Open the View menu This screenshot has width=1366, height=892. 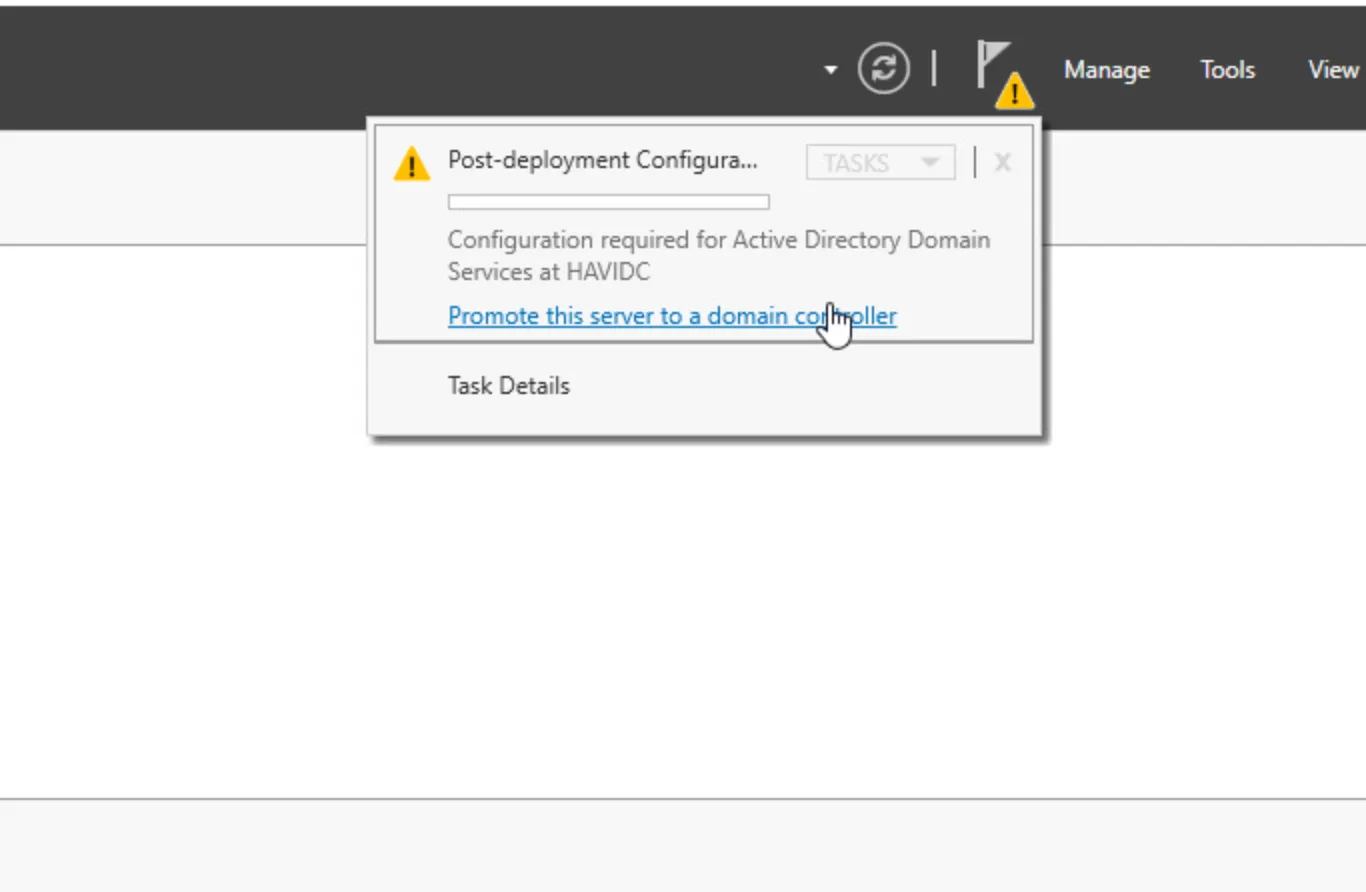coord(1333,69)
